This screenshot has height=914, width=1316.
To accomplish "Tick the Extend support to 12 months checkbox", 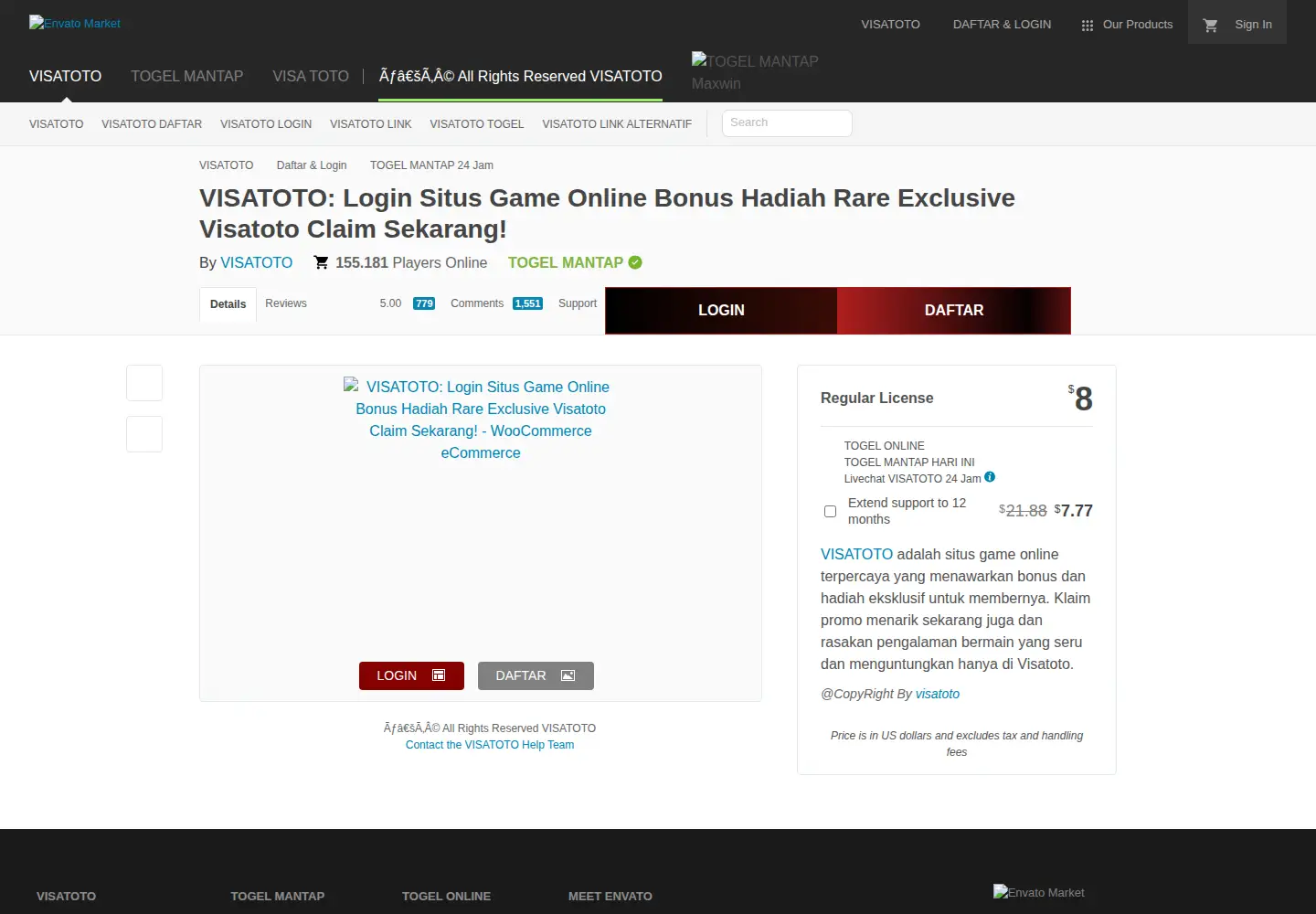I will pyautogui.click(x=830, y=511).
